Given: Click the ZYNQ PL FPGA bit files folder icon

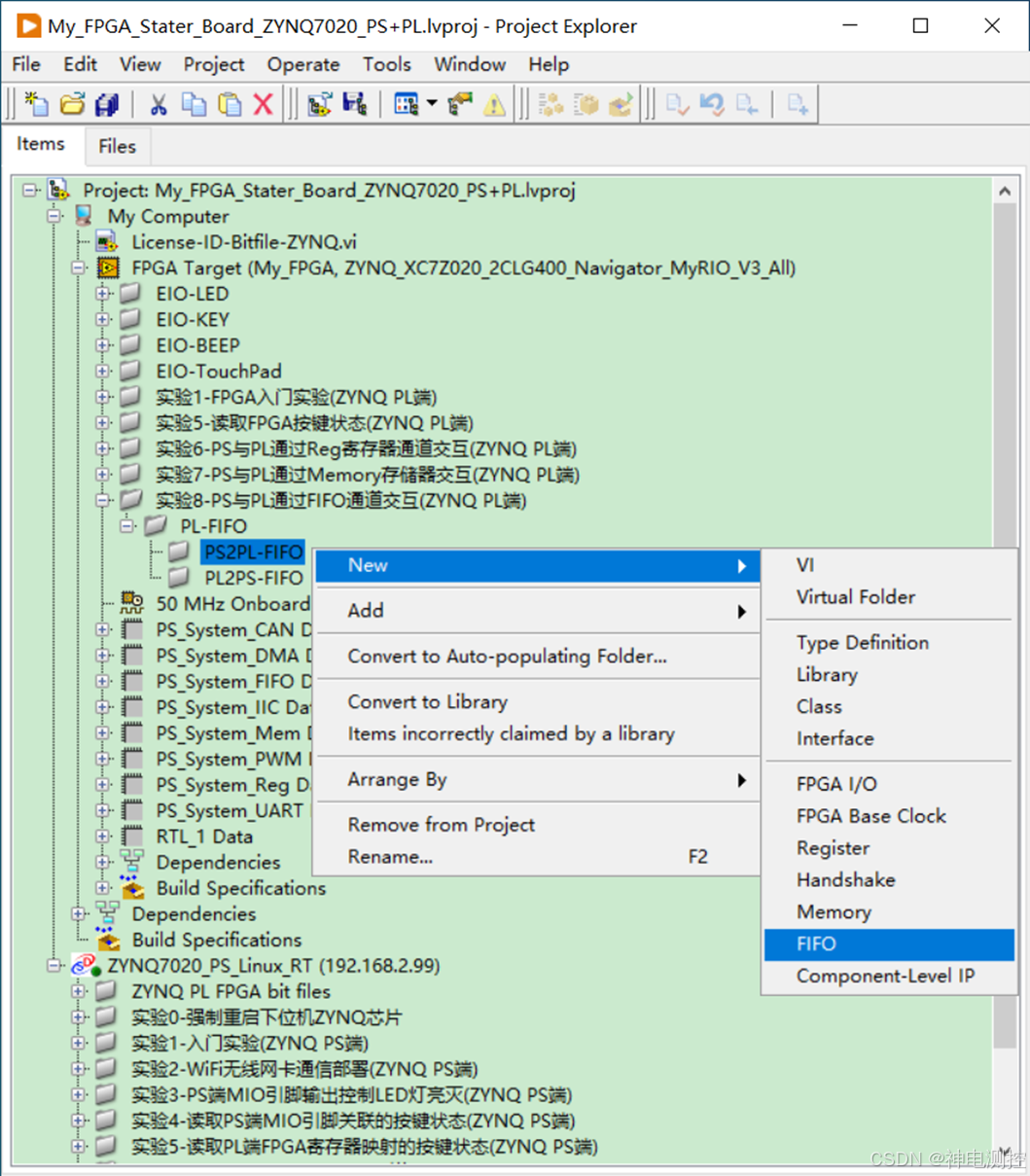Looking at the screenshot, I should coord(108,991).
